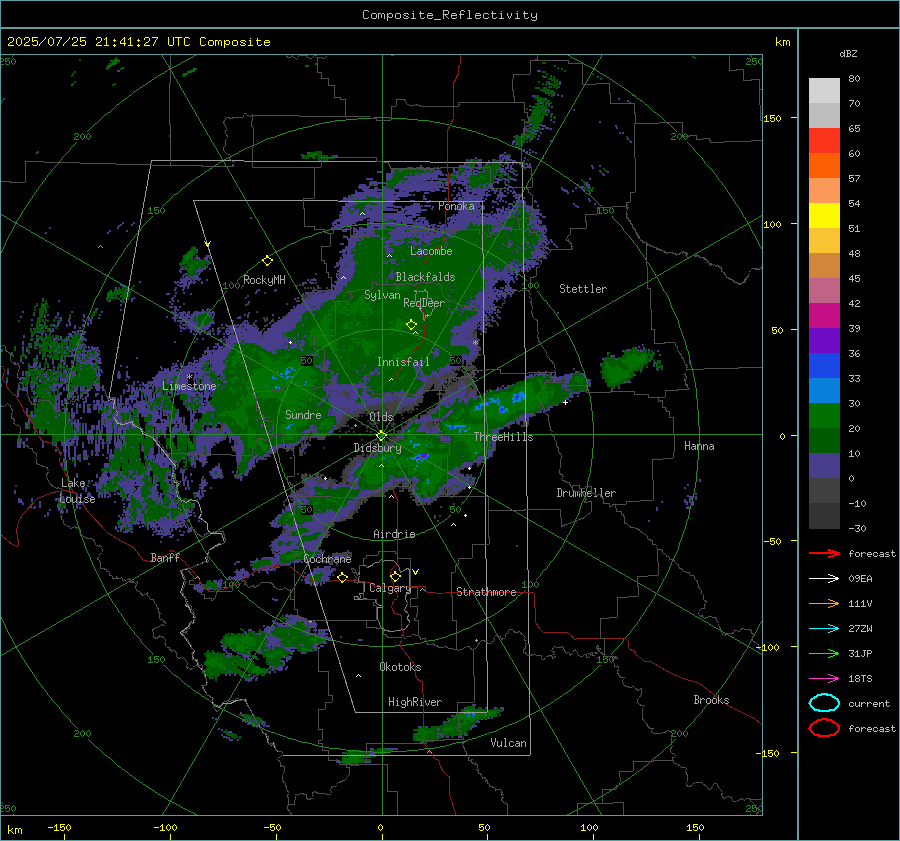The height and width of the screenshot is (841, 900).
Task: Select the dark green 10-20 dBZ swatch
Action: 824,441
